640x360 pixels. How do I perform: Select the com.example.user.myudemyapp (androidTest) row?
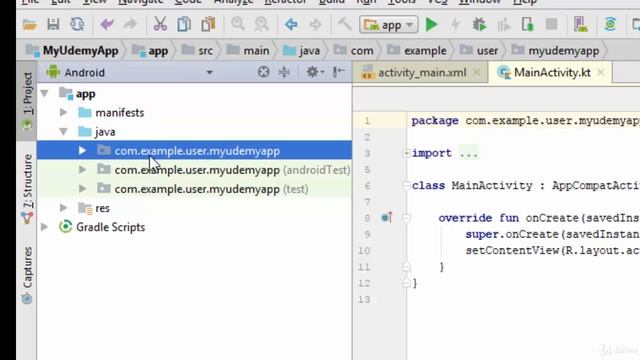point(194,169)
